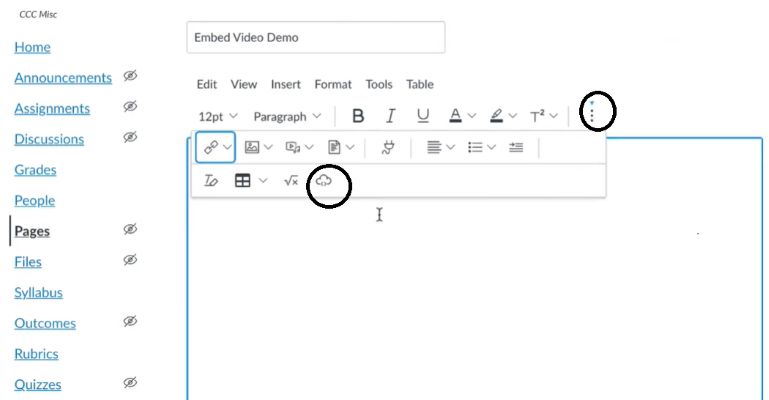Open the Pages link

click(x=32, y=231)
